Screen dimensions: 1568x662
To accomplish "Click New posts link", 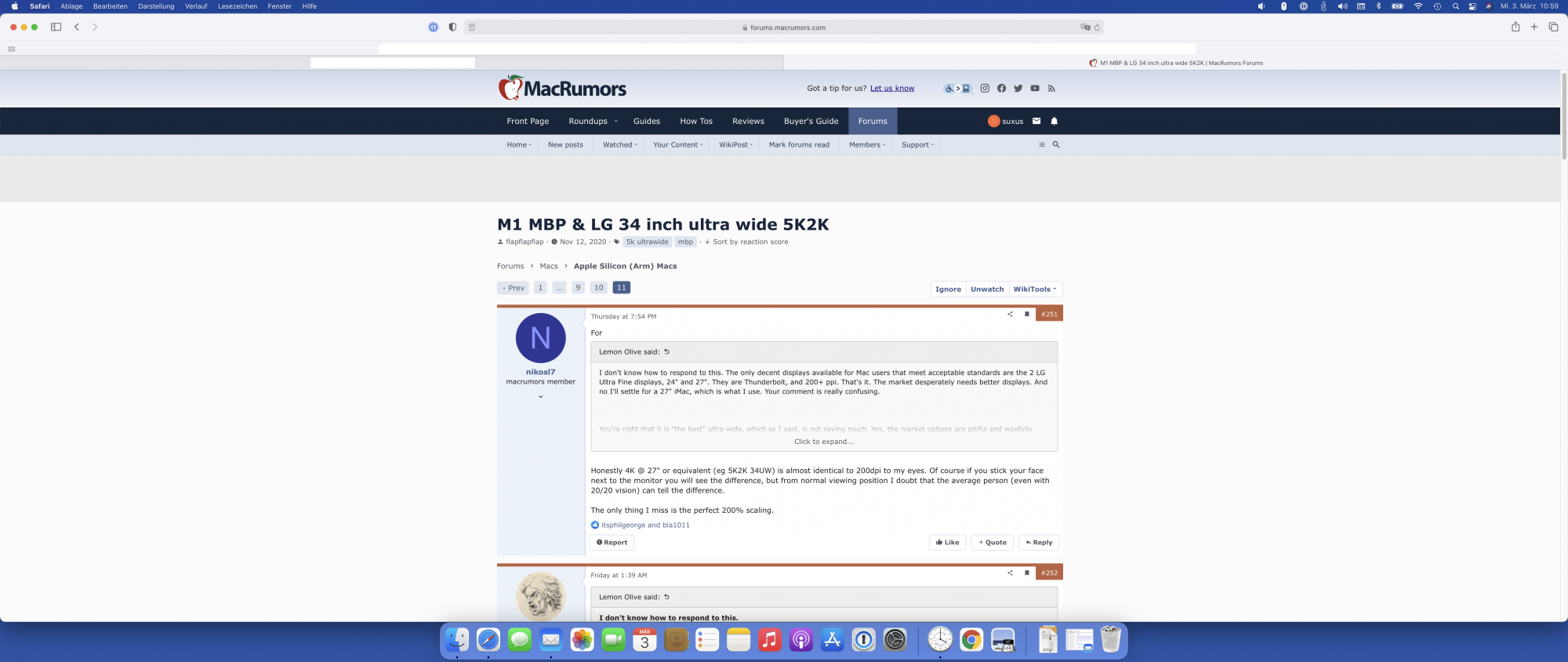I will coord(565,145).
